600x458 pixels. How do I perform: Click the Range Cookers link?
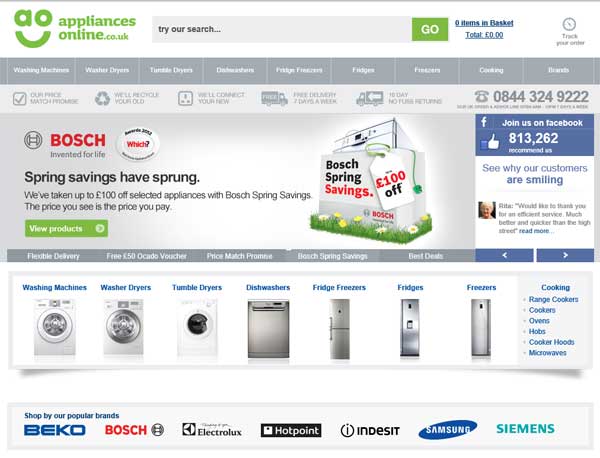553,299
